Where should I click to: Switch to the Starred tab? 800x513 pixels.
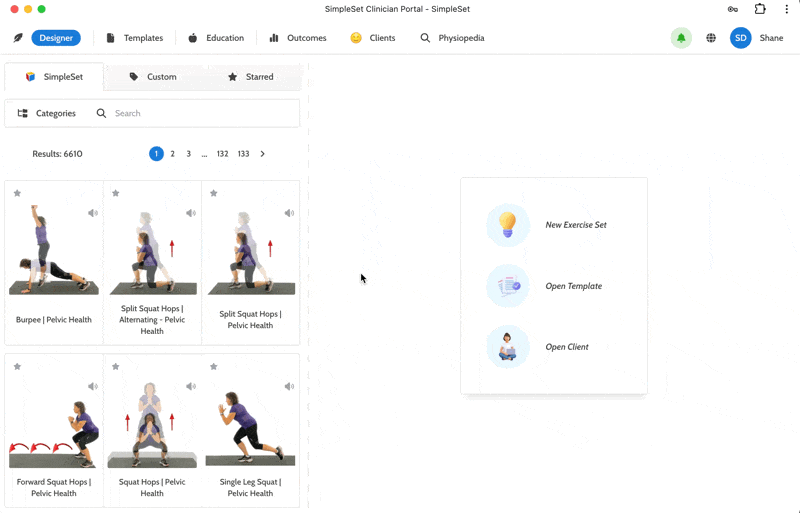click(251, 77)
